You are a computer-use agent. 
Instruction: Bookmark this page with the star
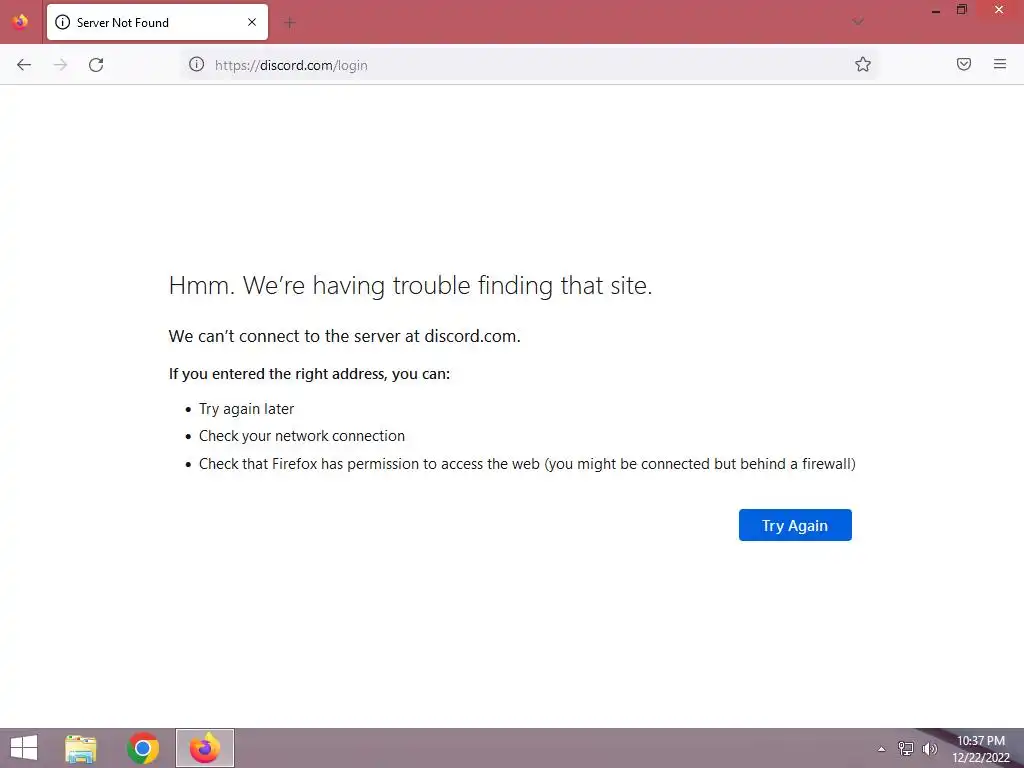click(863, 64)
